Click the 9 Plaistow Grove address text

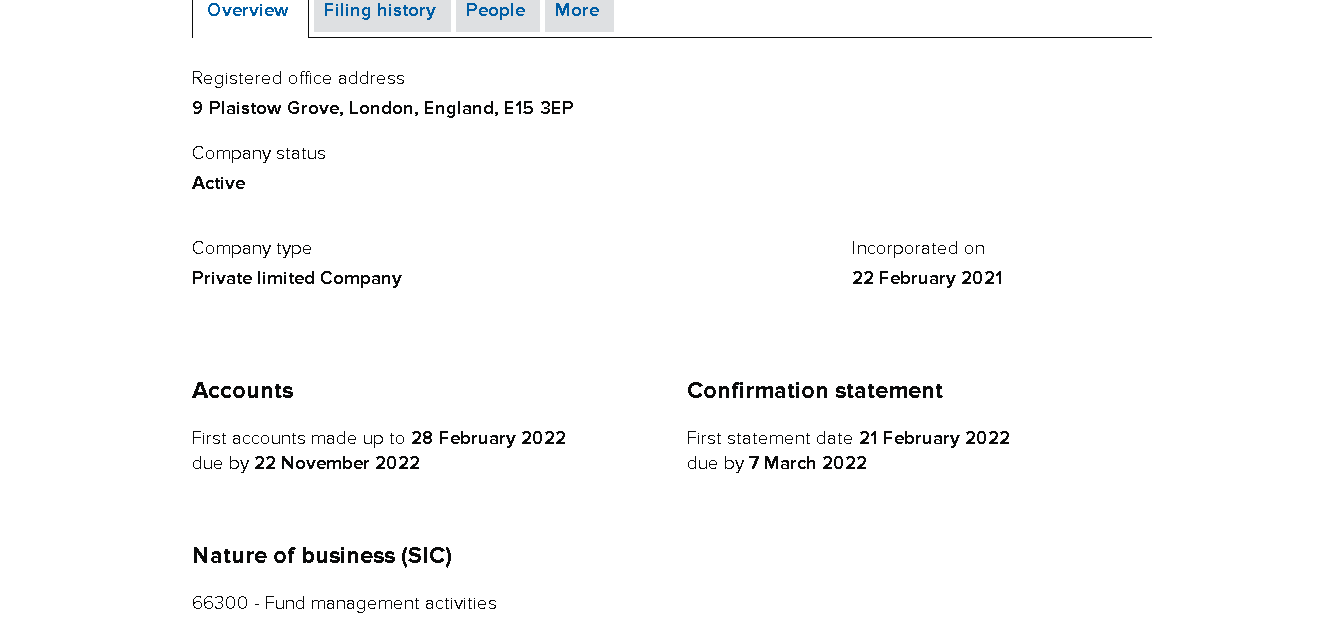click(x=382, y=108)
